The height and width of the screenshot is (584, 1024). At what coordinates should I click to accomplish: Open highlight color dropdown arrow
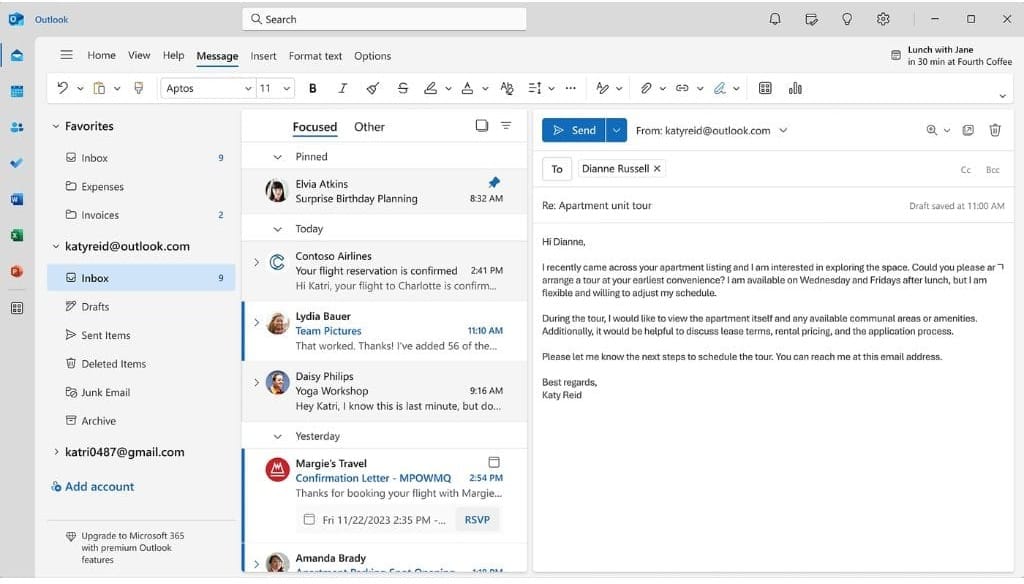pos(448,88)
